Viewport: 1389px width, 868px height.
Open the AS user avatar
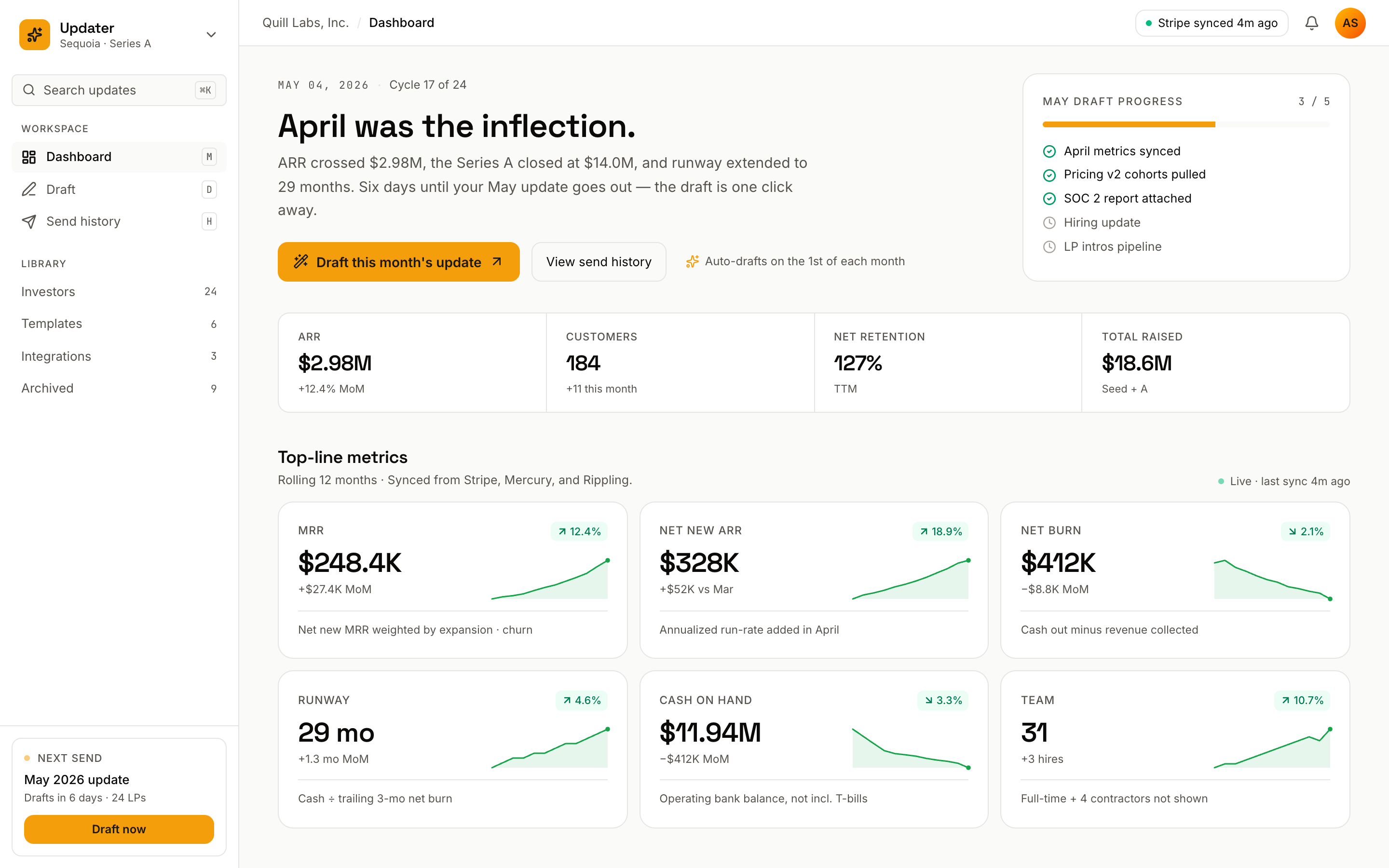1350,23
